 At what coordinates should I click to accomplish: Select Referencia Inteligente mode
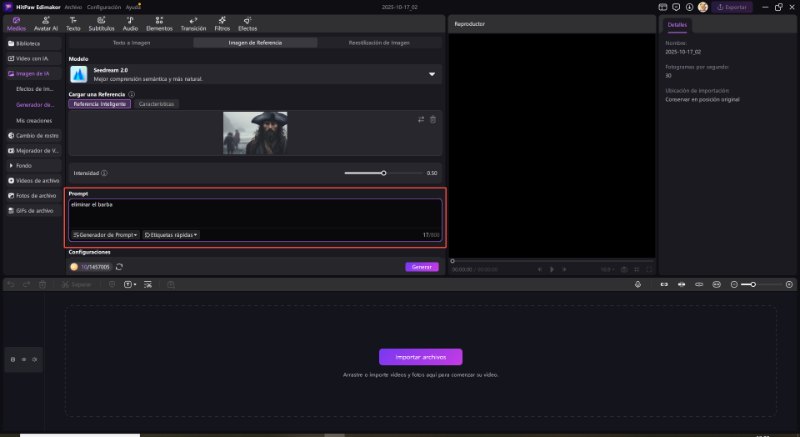[100, 104]
